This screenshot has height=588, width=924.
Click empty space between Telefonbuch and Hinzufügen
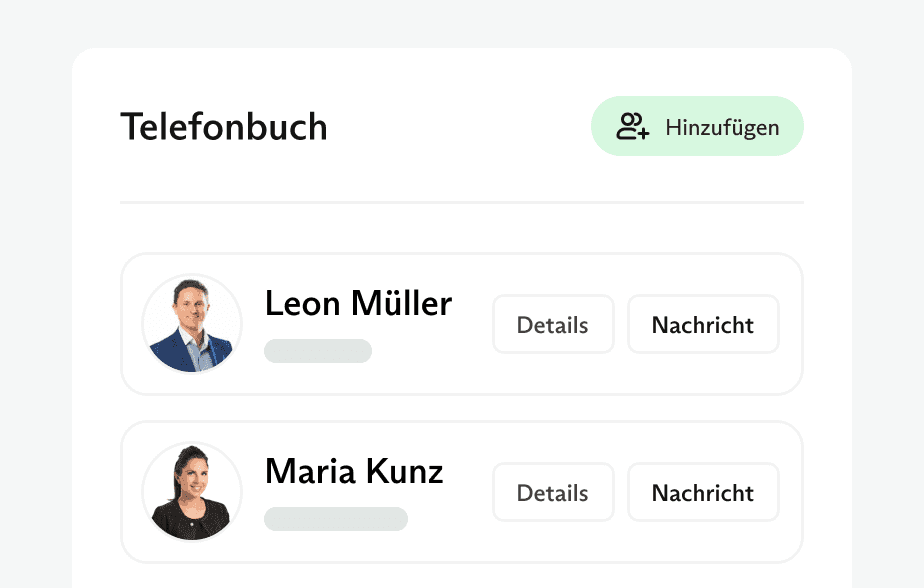[458, 127]
